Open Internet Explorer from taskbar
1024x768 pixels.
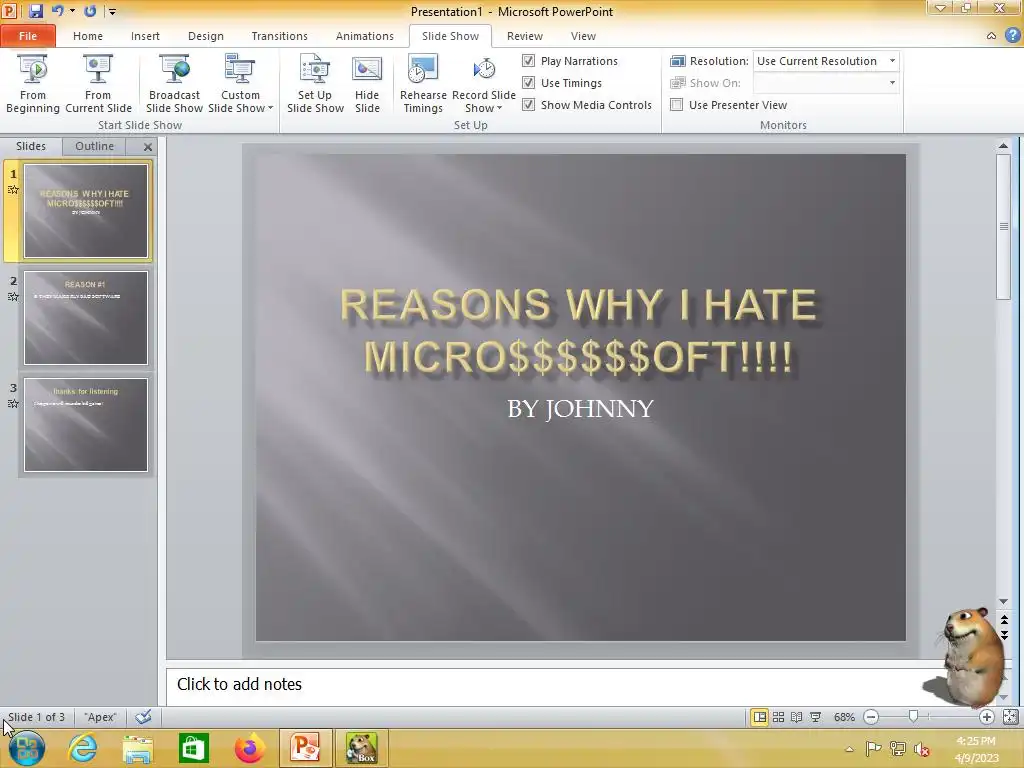click(x=82, y=748)
